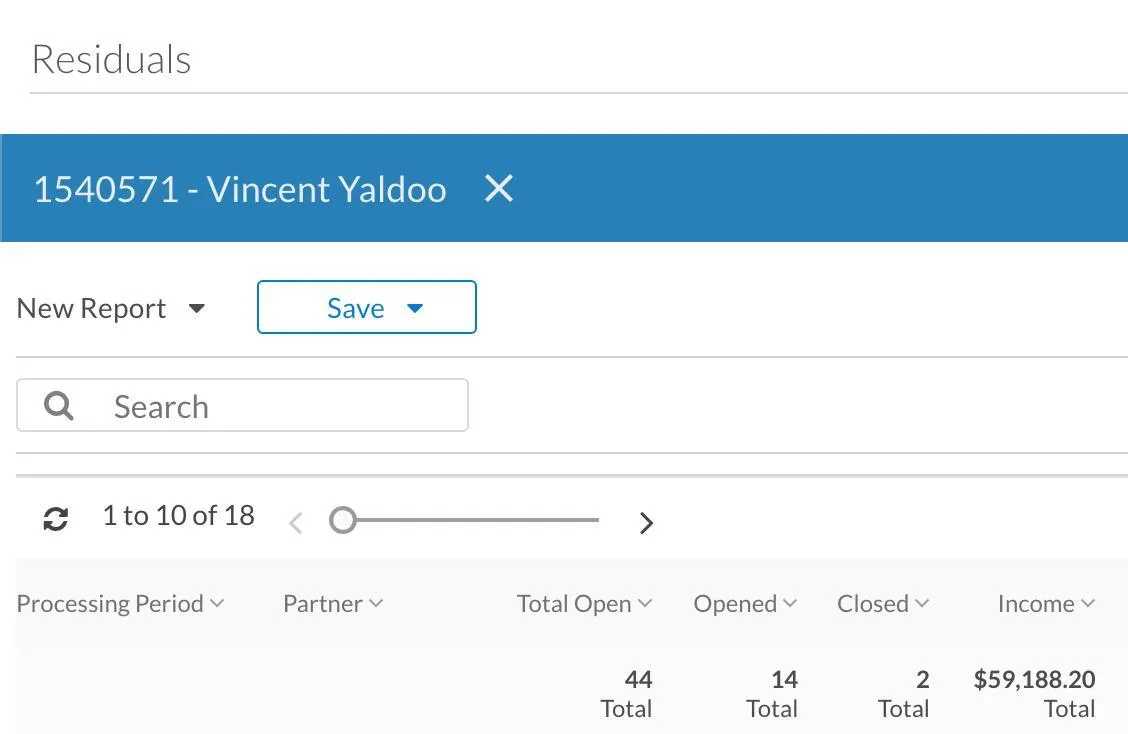The height and width of the screenshot is (734, 1128).
Task: Select the 1540571 - Vincent Yaldoo label
Action: pyautogui.click(x=240, y=189)
